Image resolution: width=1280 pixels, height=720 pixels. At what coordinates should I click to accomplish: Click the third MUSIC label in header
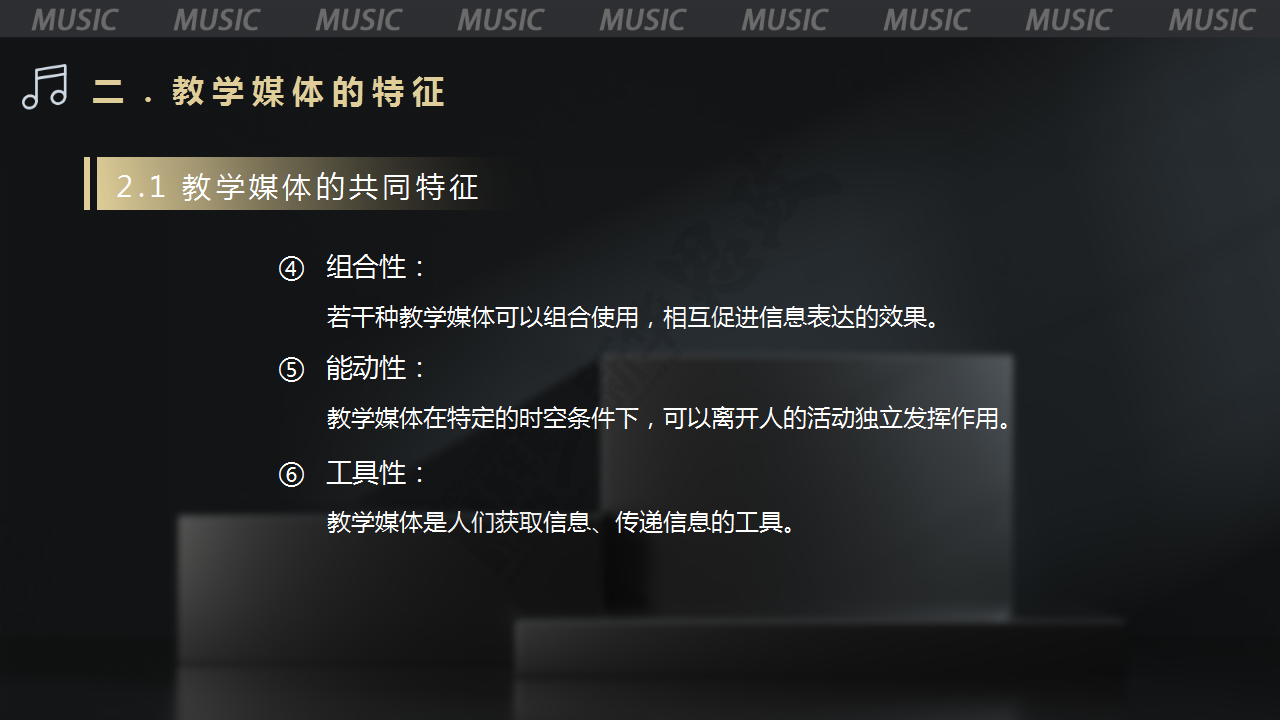tap(358, 20)
